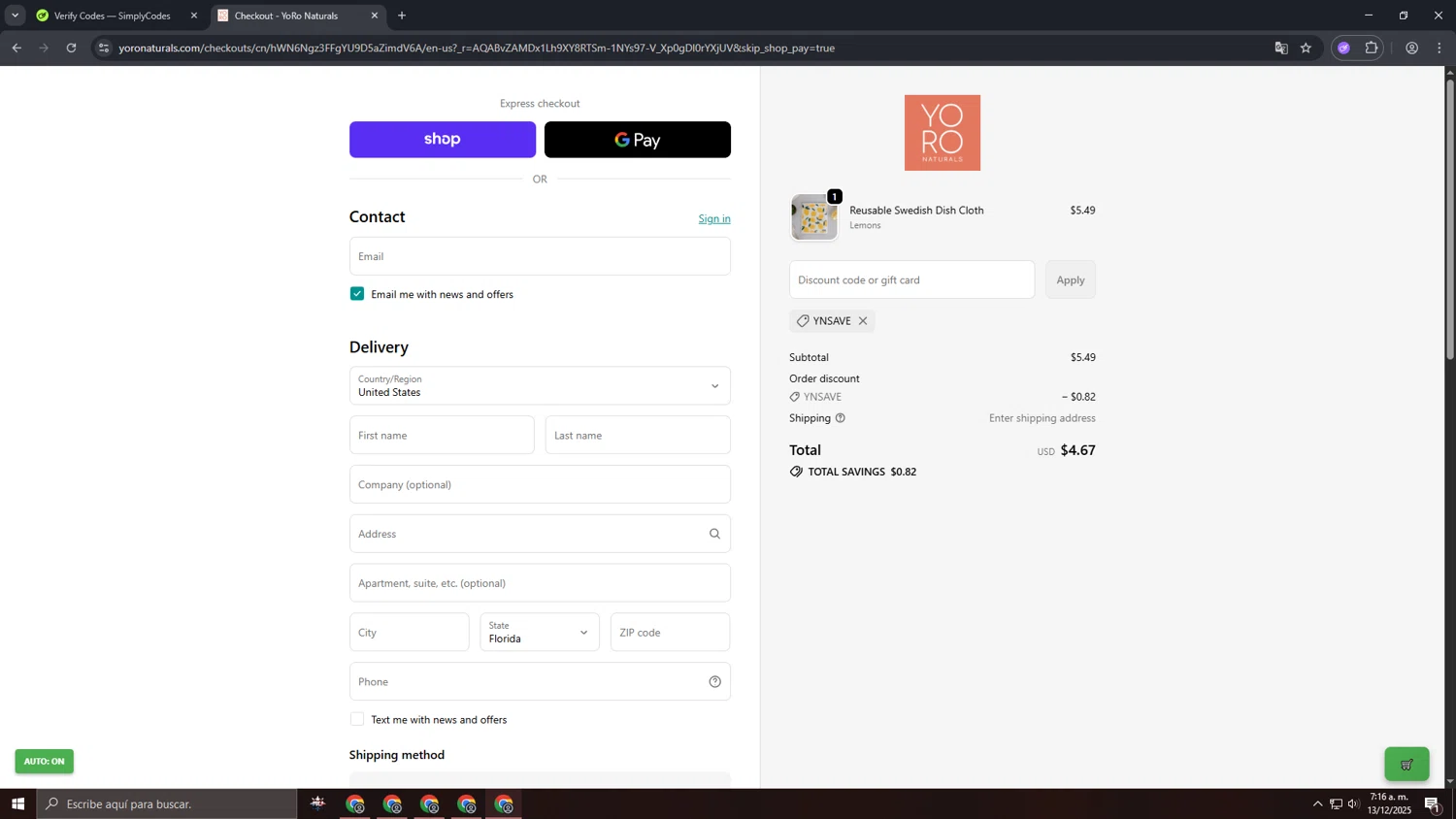This screenshot has width=1456, height=819.
Task: Open the Country/Region dropdown
Action: pyautogui.click(x=540, y=386)
